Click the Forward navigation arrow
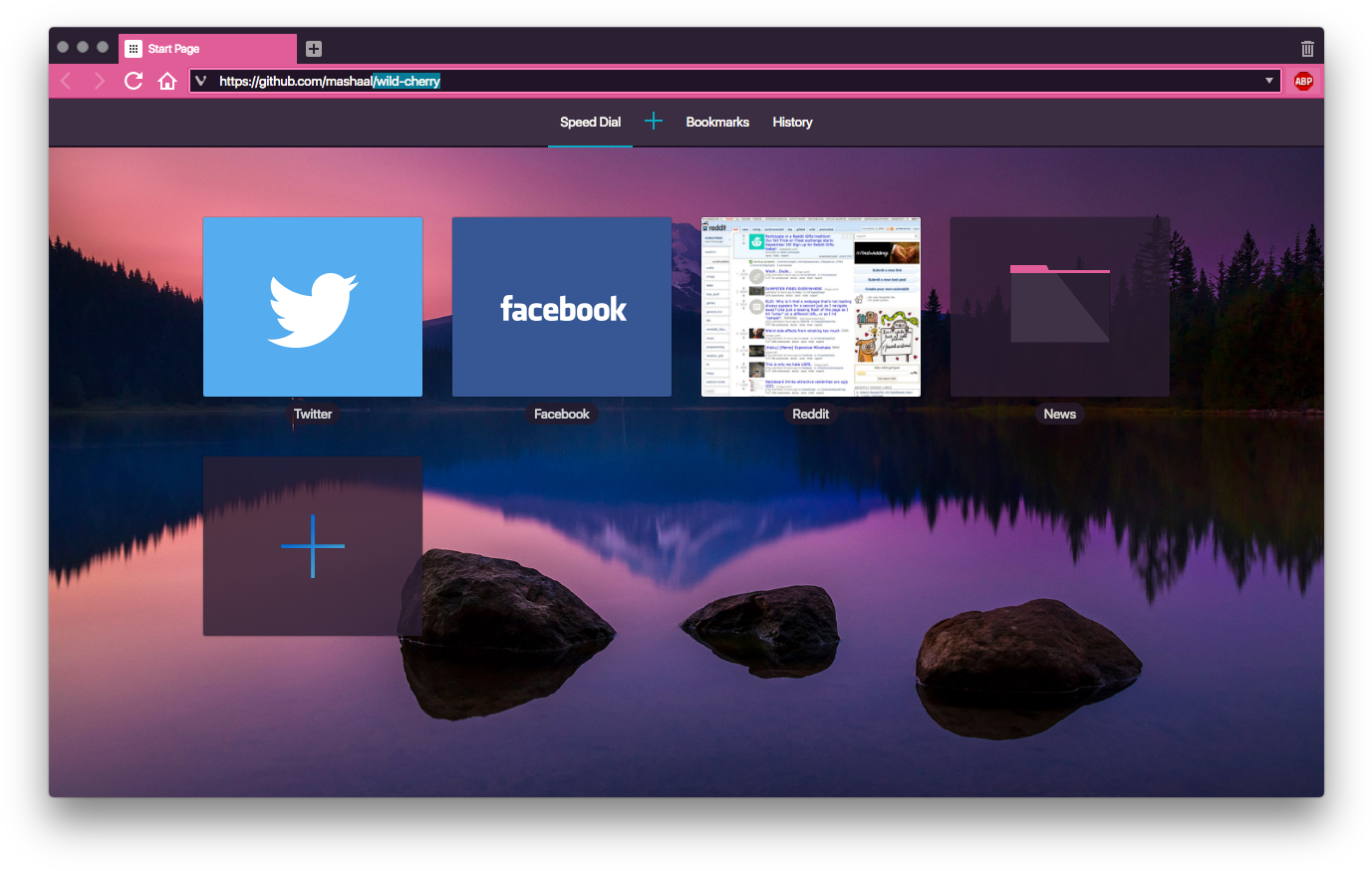Viewport: 1372px width, 871px height. click(100, 81)
